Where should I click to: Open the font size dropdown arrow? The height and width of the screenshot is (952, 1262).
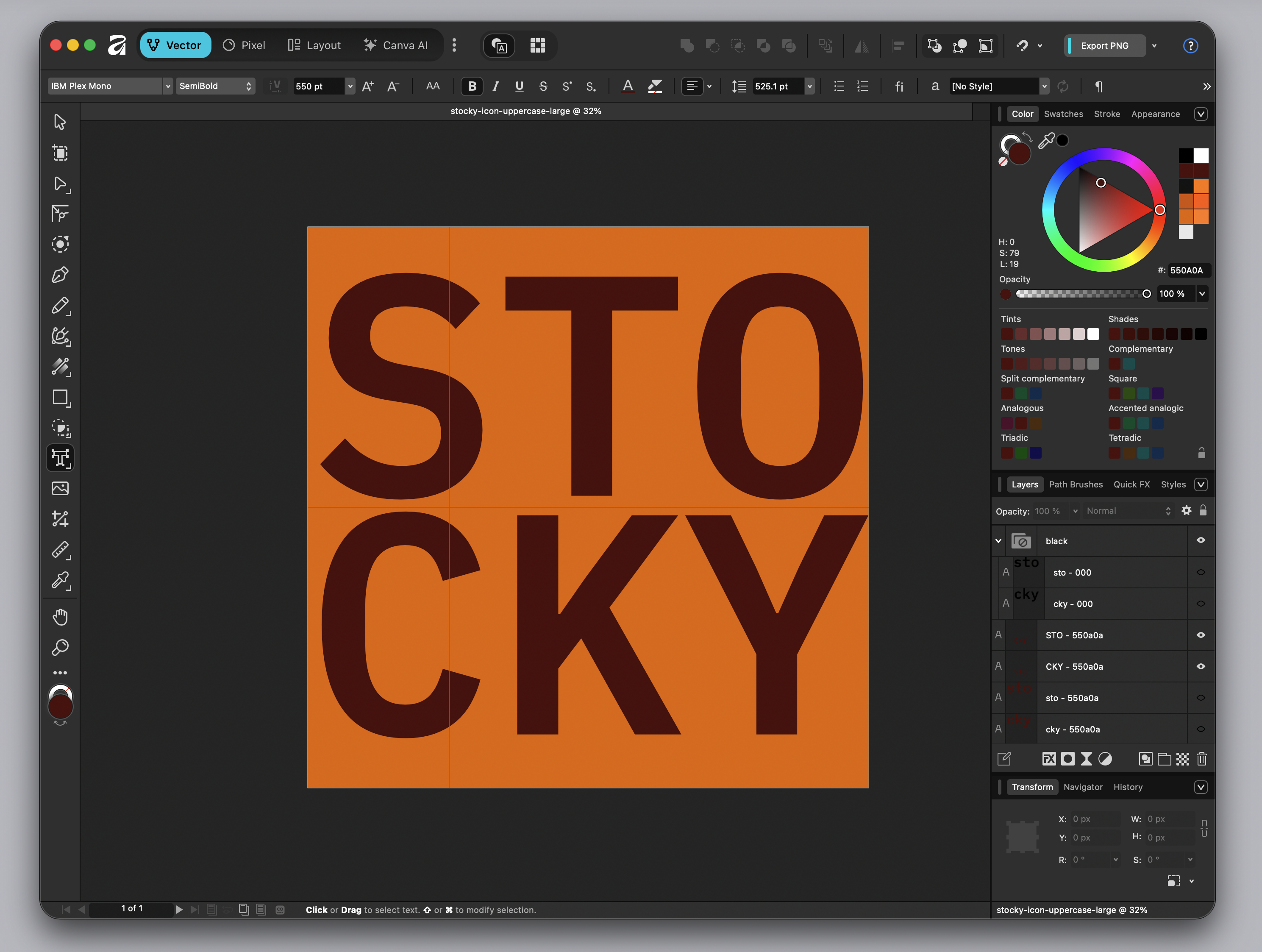(x=350, y=86)
